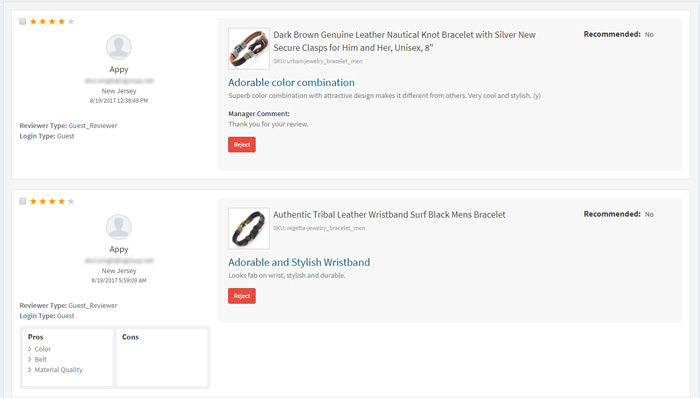Click the fifth empty star of the first review
Viewport: 700px width, 398px height.
tap(71, 21)
